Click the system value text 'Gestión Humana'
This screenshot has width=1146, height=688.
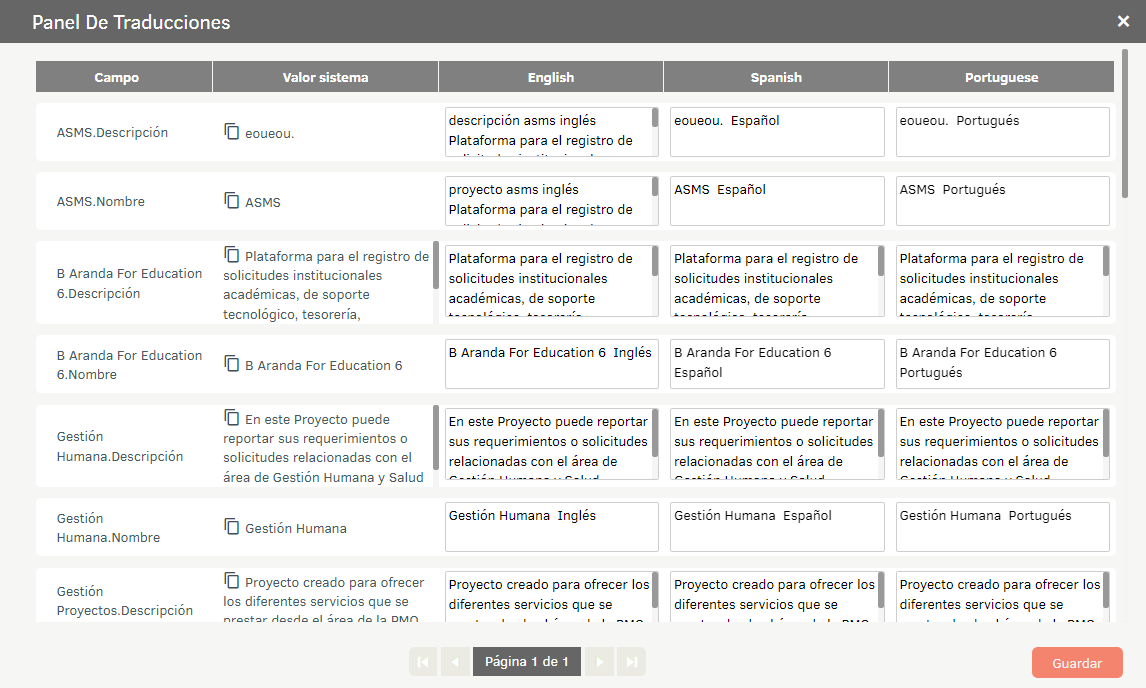coord(296,528)
